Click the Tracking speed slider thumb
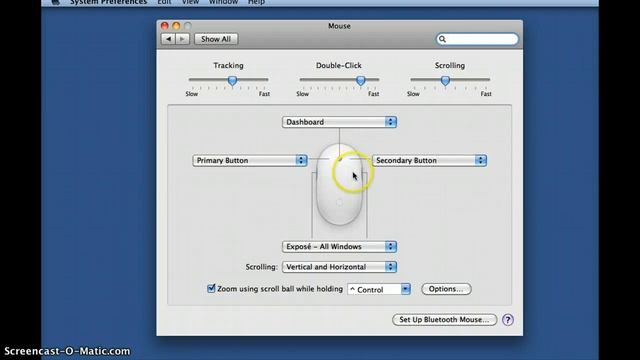 pos(232,81)
